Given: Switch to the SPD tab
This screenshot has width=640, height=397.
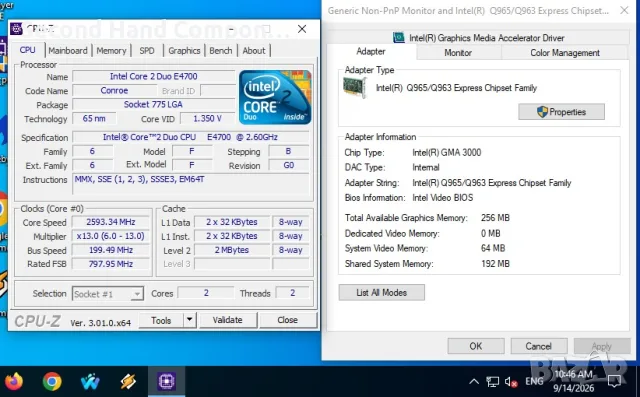Looking at the screenshot, I should pos(147,51).
